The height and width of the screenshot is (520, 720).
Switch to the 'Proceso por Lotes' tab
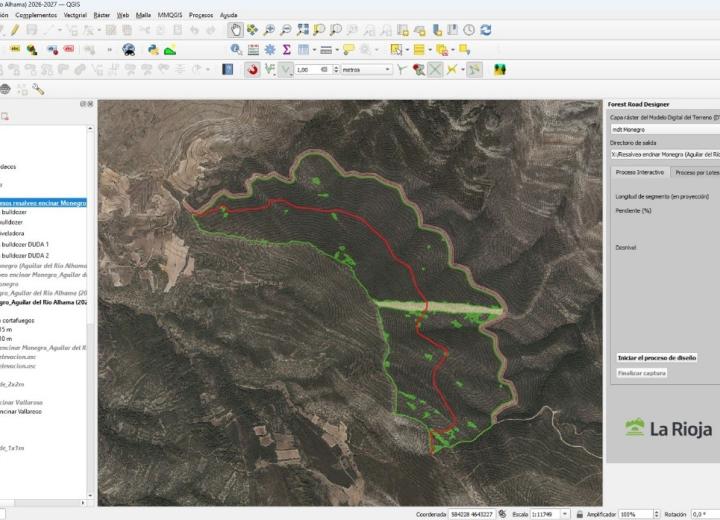697,172
